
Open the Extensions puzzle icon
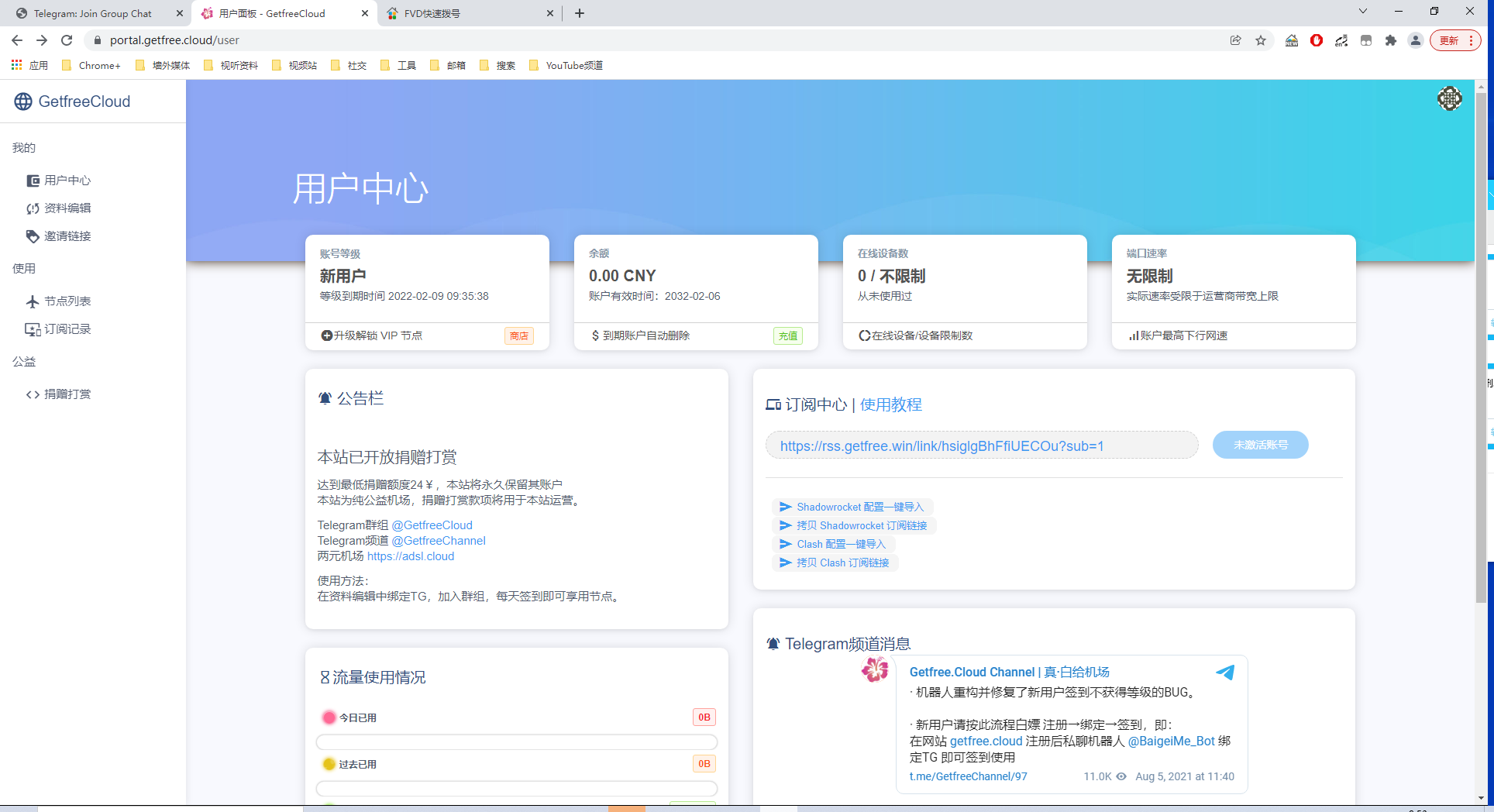tap(1391, 40)
